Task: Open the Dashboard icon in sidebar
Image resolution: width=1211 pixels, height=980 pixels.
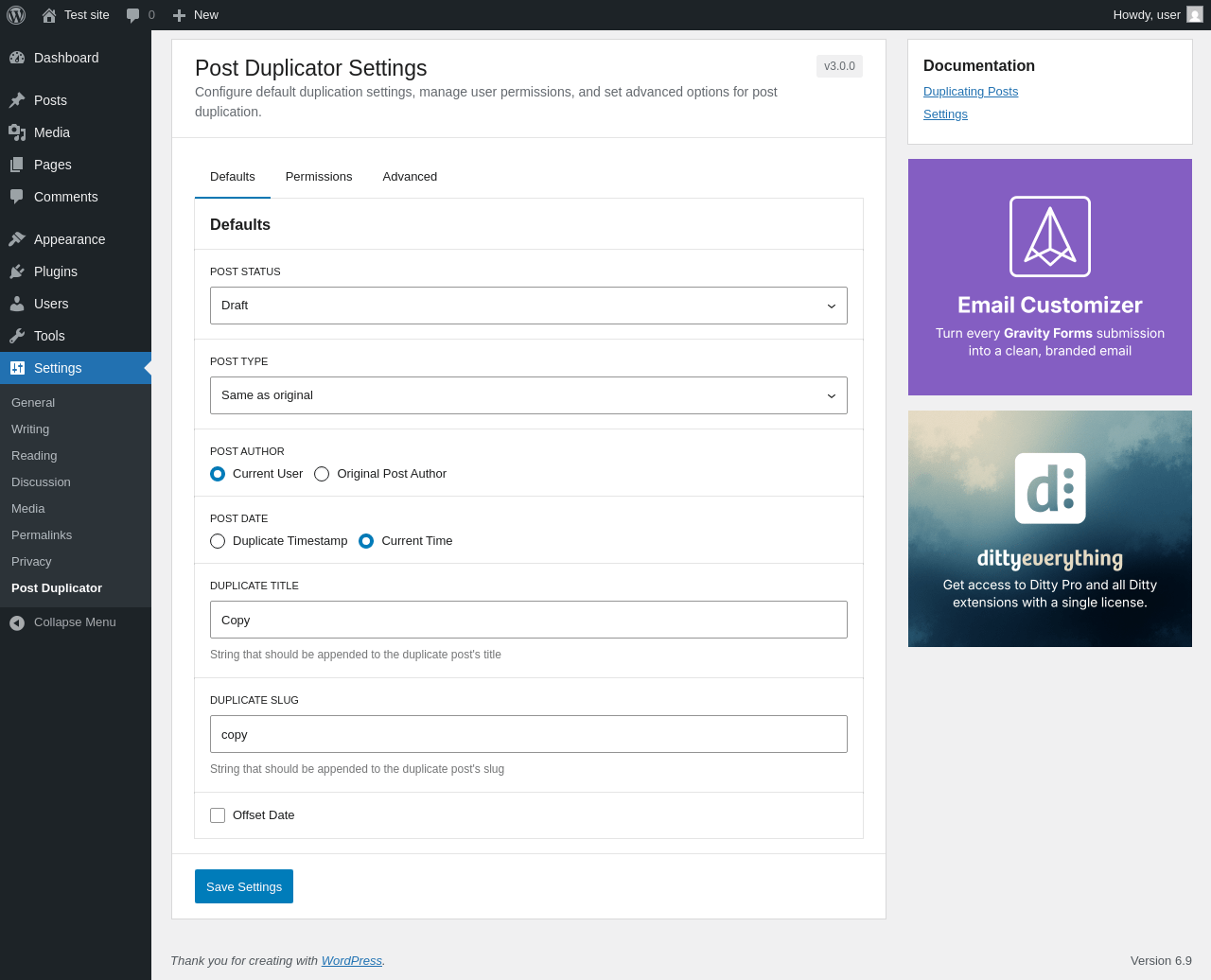Action: coord(17,58)
